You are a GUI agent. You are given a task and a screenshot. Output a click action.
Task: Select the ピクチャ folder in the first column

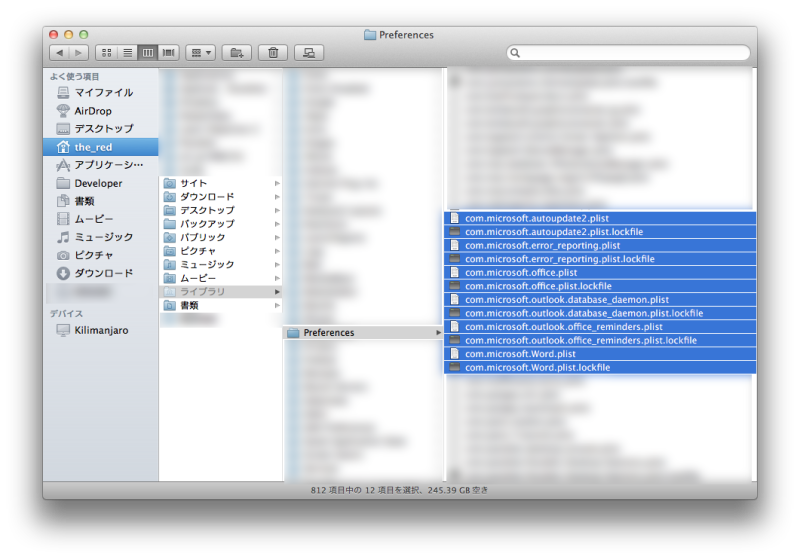[x=221, y=251]
